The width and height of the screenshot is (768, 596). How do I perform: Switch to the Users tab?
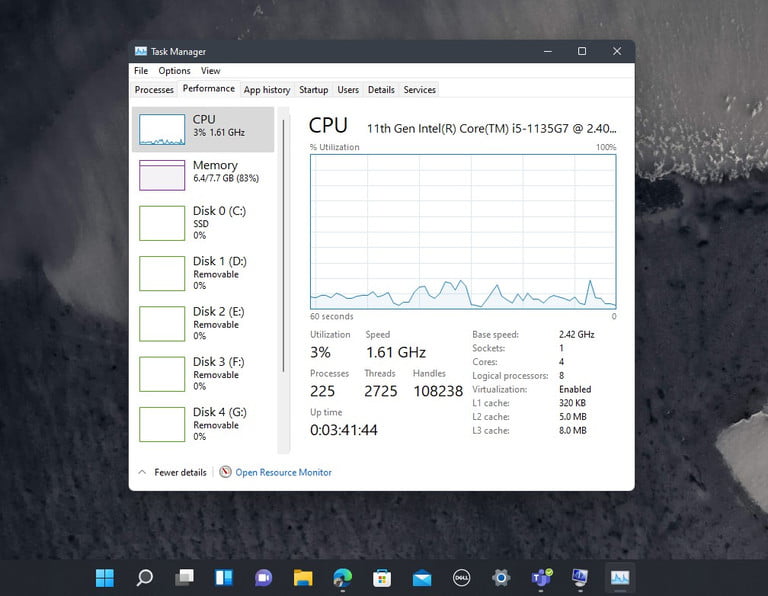coord(348,90)
